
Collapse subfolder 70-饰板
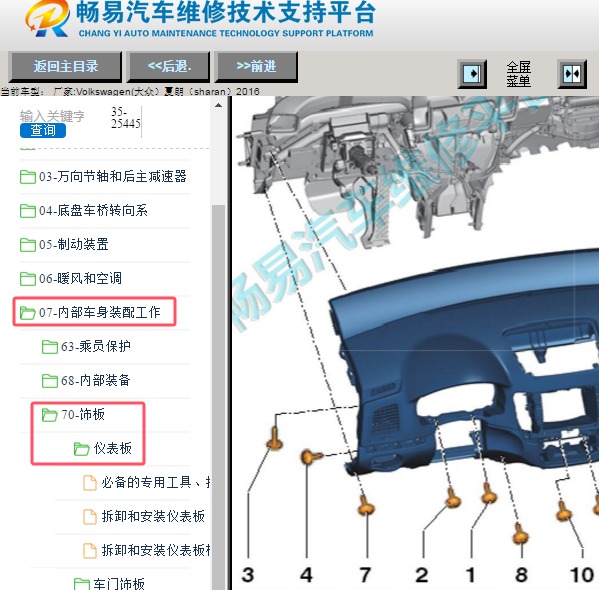pos(83,414)
